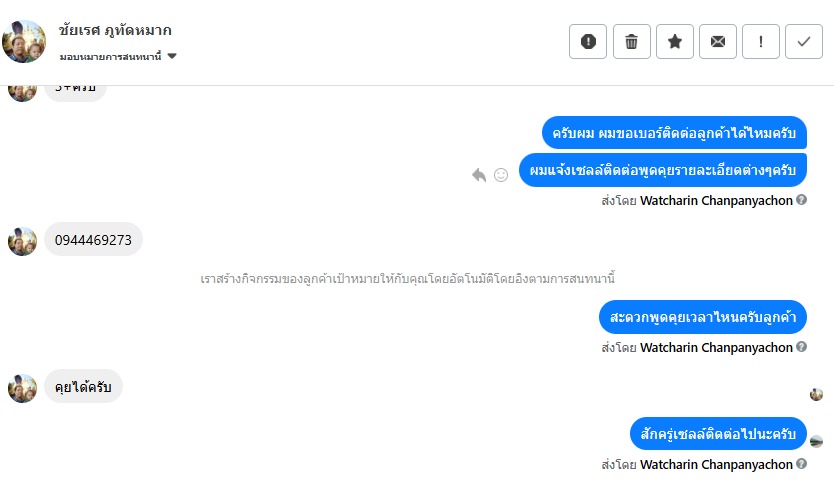Open emoji reaction smiley beside ผมแจ้งเซลล์ message

tap(501, 175)
